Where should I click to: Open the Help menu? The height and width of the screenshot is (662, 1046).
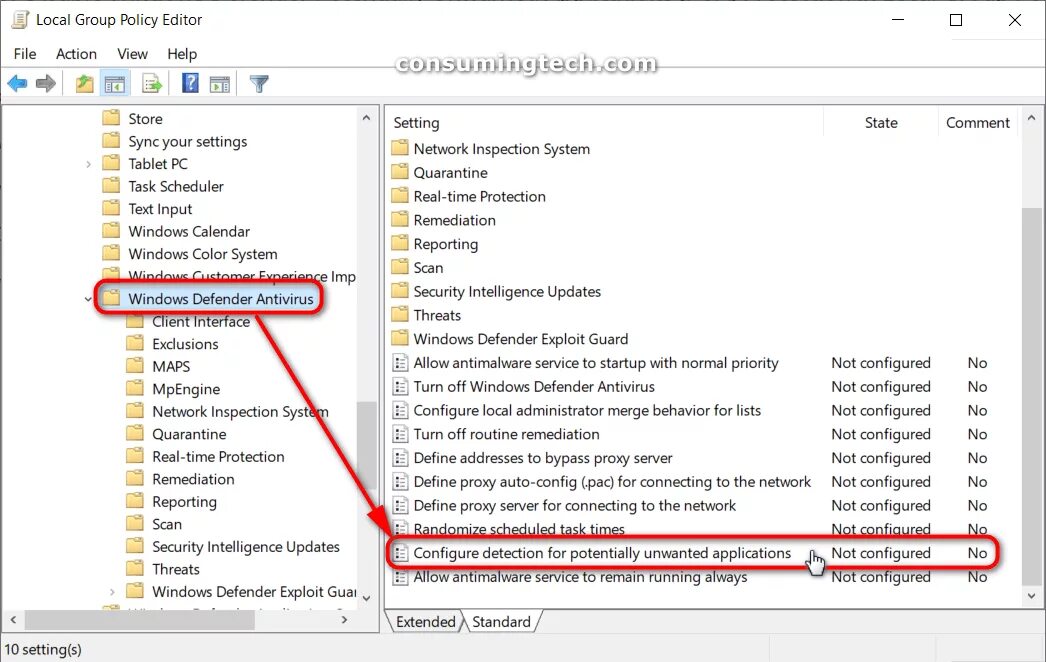point(181,54)
